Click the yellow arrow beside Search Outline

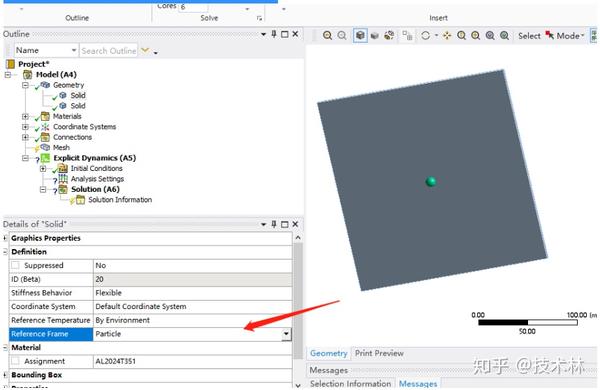coord(145,50)
